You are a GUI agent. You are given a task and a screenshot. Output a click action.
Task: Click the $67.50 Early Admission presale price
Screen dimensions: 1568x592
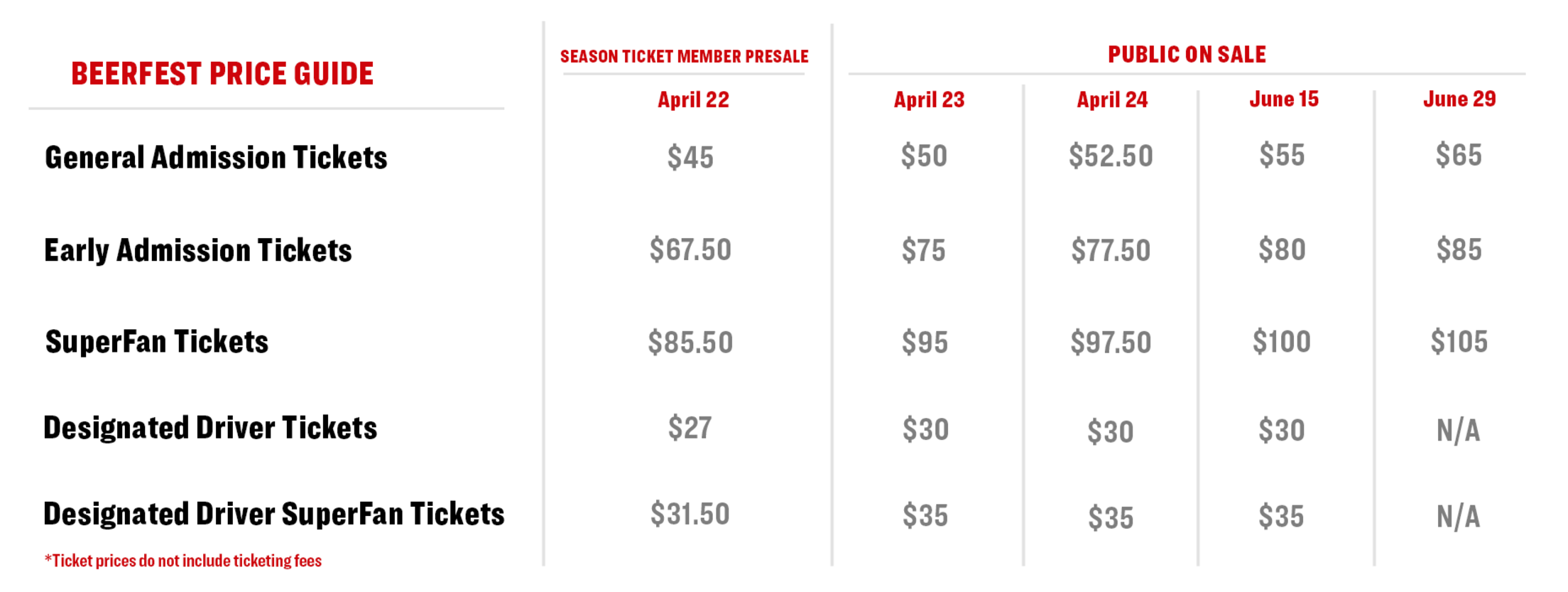pyautogui.click(x=690, y=249)
